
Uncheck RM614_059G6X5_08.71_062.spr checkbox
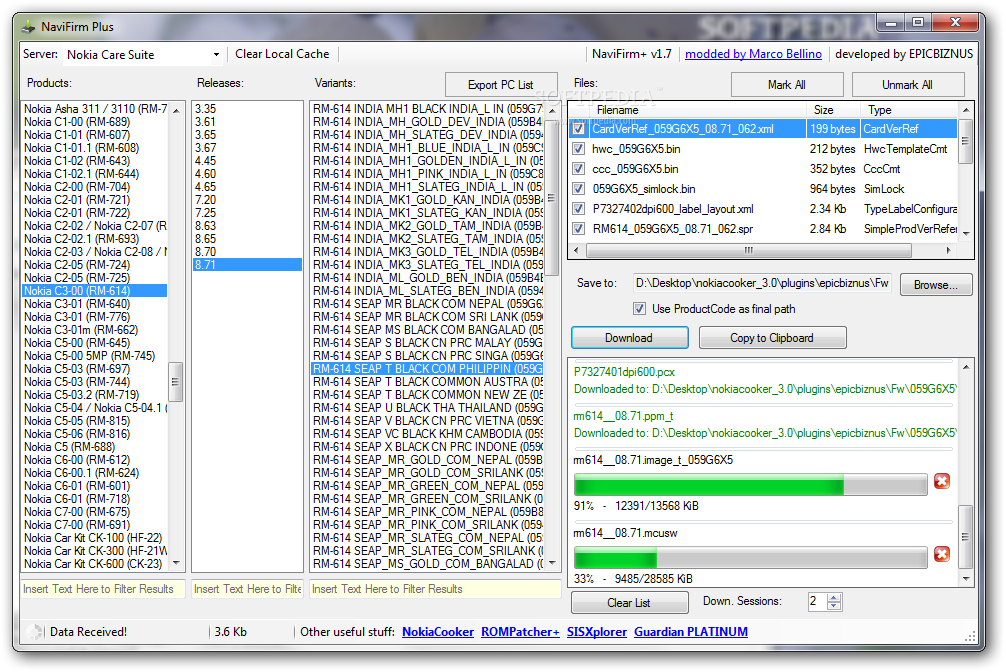pyautogui.click(x=579, y=228)
